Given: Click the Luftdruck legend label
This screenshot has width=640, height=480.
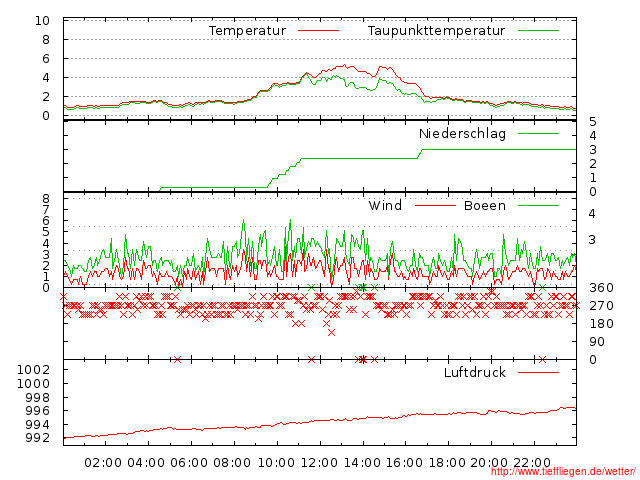Looking at the screenshot, I should pyautogui.click(x=475, y=372).
